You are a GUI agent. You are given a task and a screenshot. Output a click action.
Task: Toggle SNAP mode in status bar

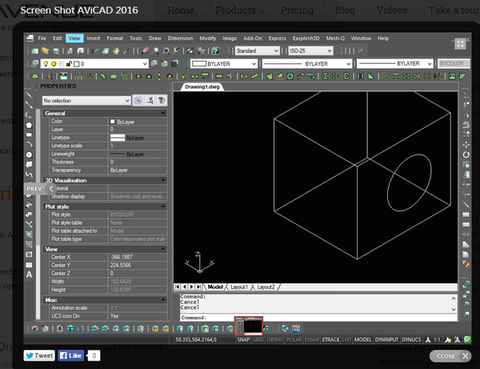(243, 339)
